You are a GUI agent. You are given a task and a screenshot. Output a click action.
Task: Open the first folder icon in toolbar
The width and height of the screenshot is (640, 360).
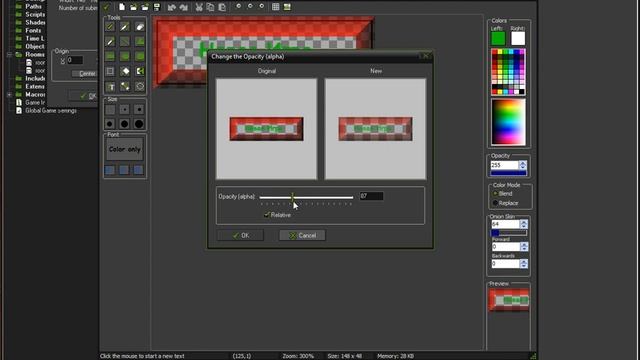tap(133, 7)
